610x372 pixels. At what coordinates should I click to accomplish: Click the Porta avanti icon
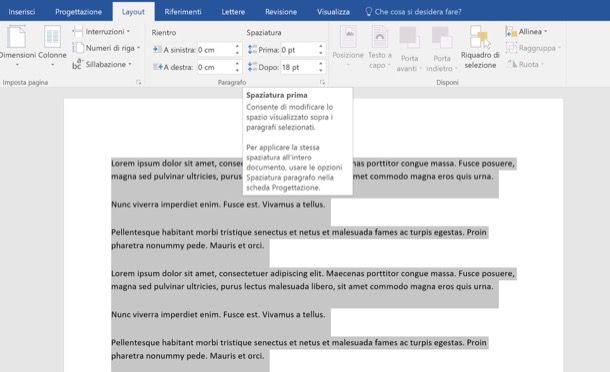tap(409, 49)
